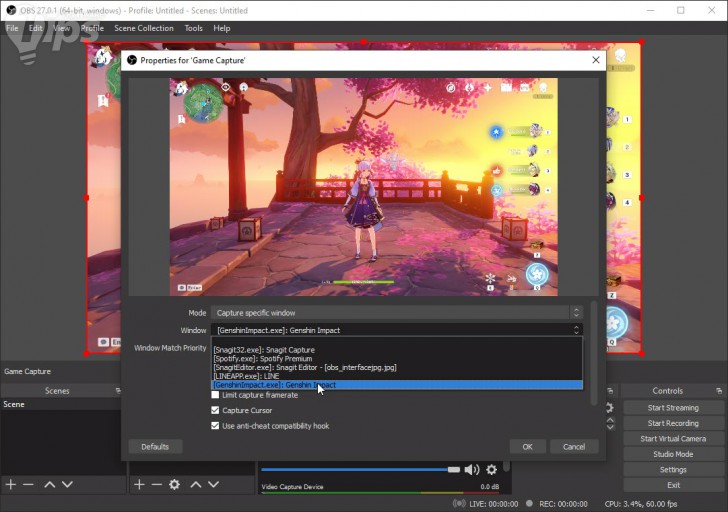Click the OBS logo in the main title bar

tap(11, 10)
